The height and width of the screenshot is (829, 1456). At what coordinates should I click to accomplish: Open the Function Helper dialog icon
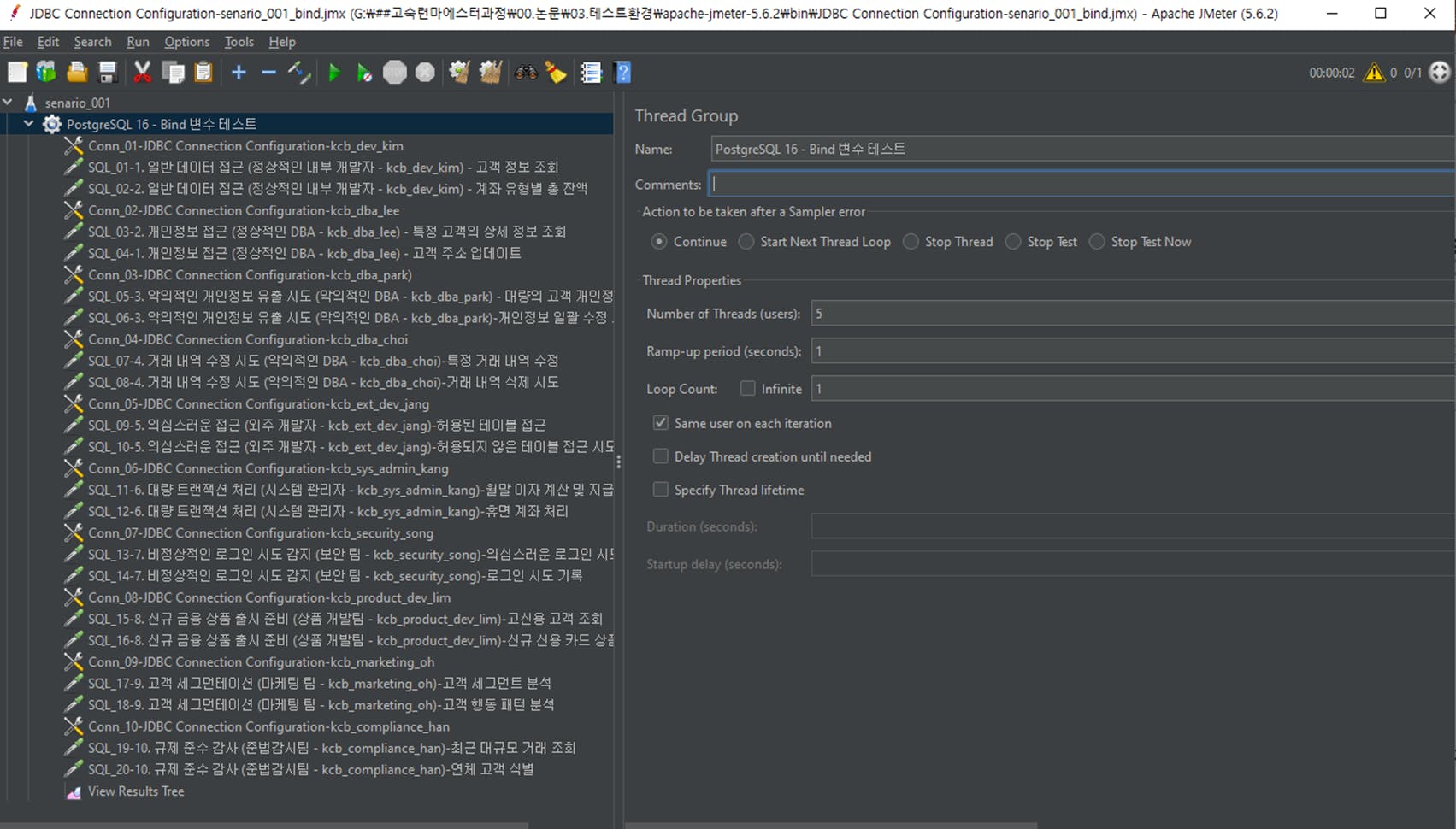[591, 73]
